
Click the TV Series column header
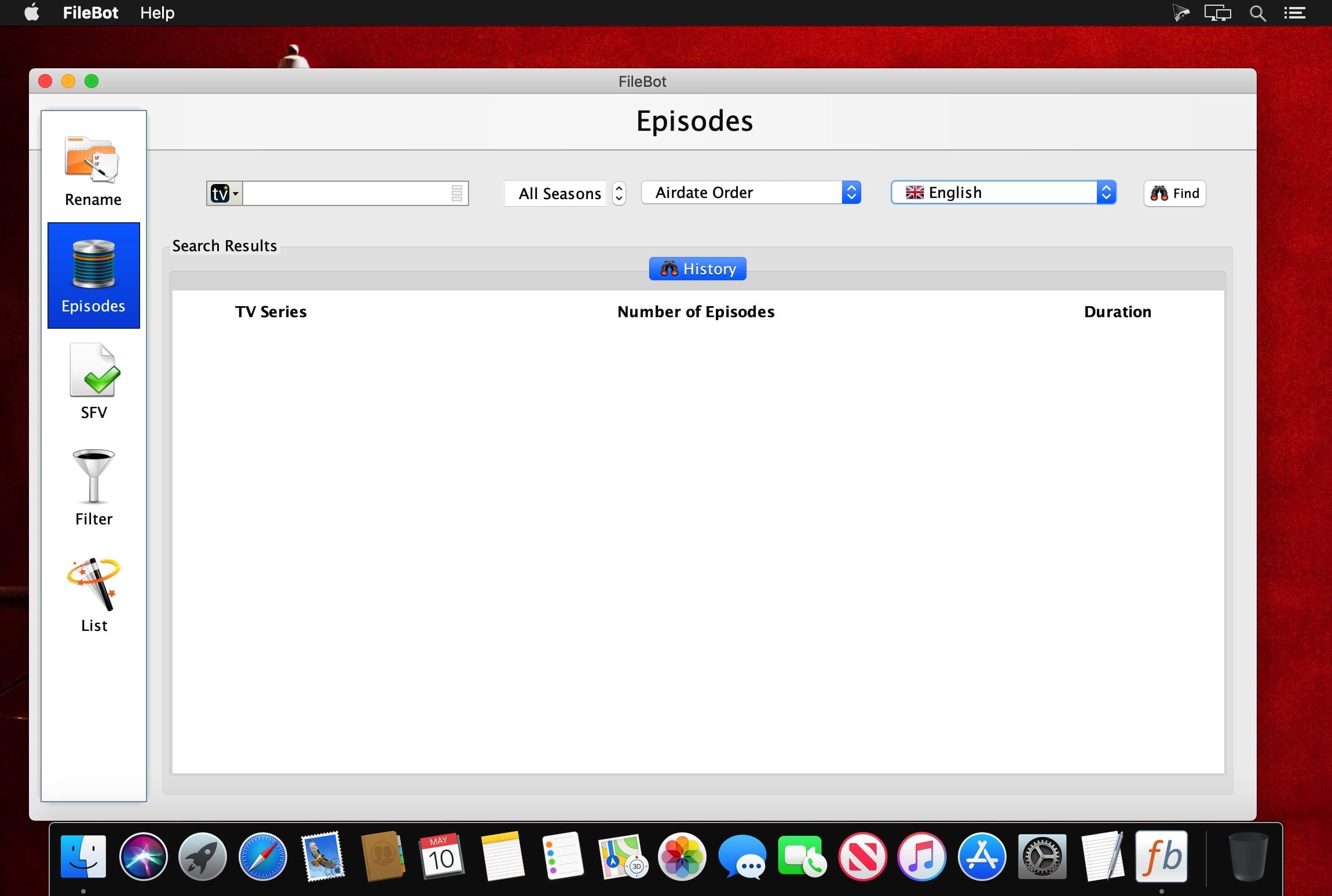[x=271, y=311]
